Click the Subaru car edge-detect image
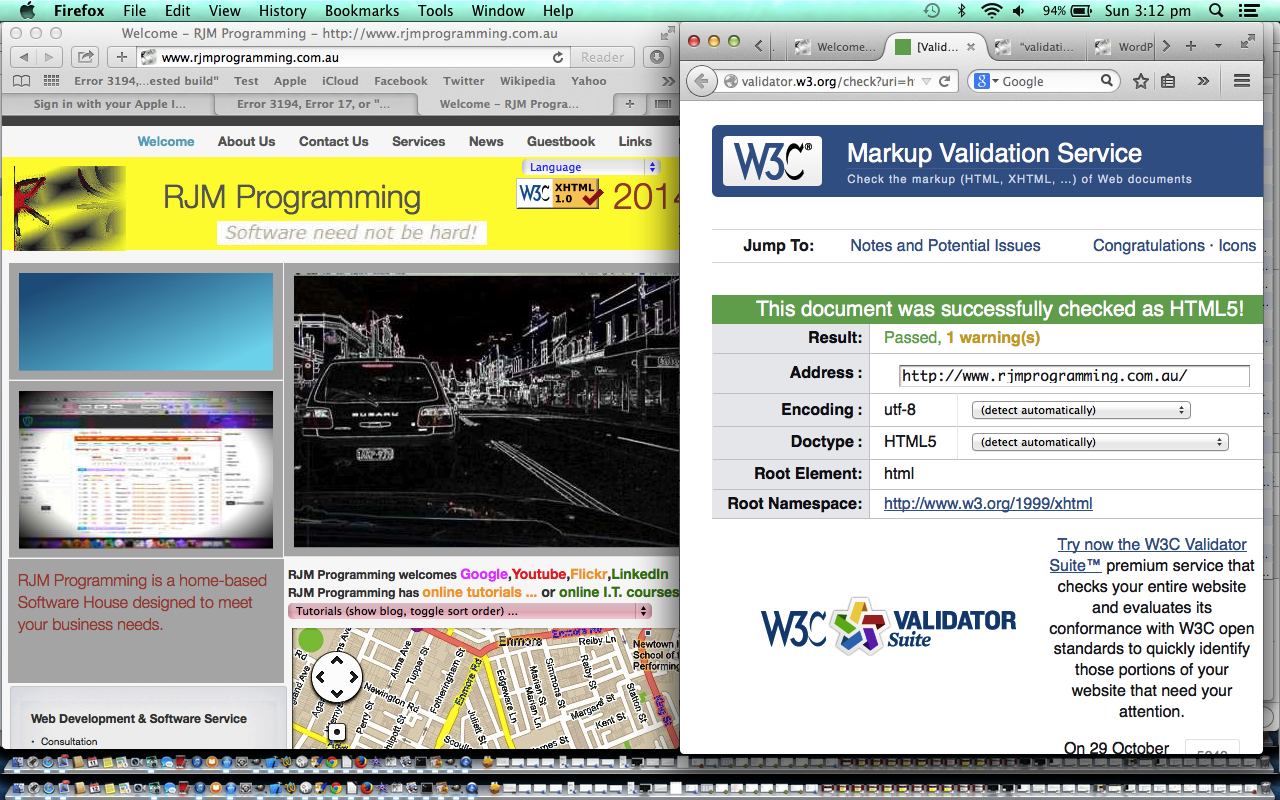The width and height of the screenshot is (1280, 800). [x=485, y=411]
